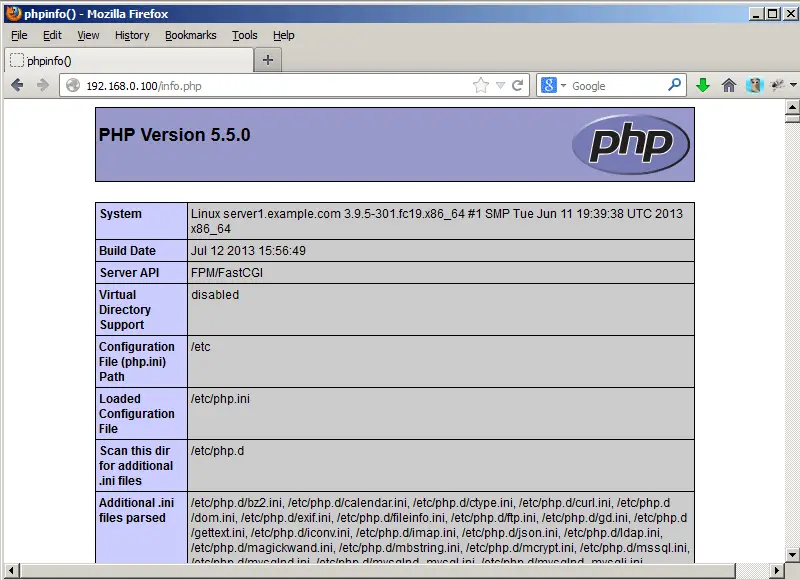Click the '/etc/php.d' value

click(217, 451)
